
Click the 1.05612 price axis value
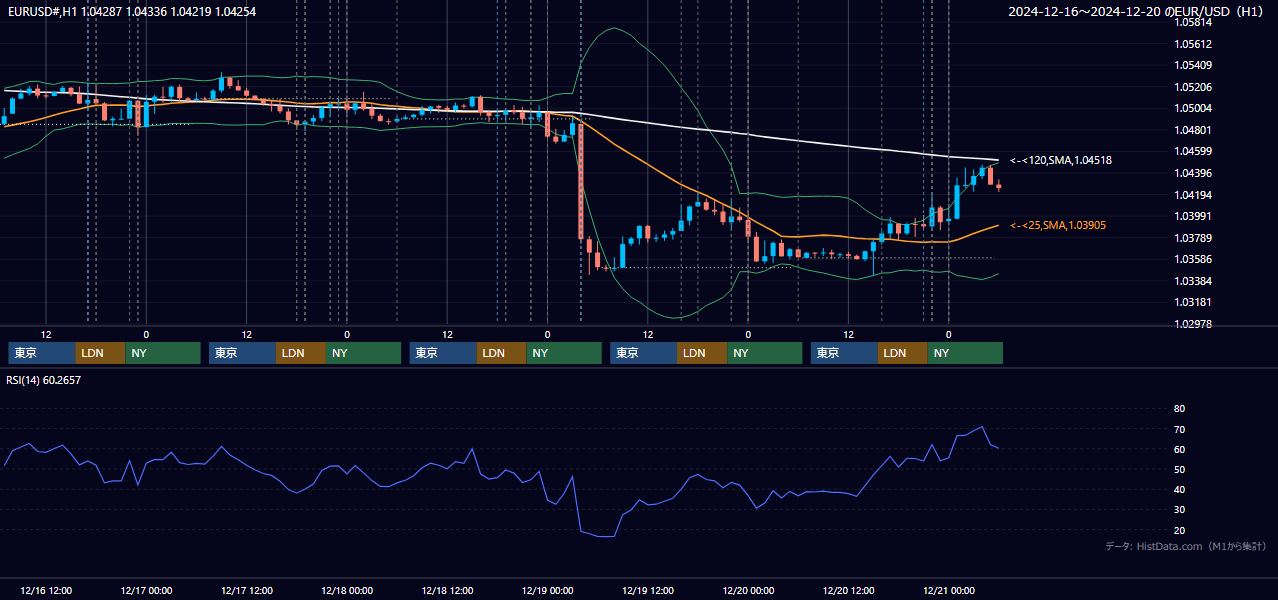click(x=1193, y=44)
